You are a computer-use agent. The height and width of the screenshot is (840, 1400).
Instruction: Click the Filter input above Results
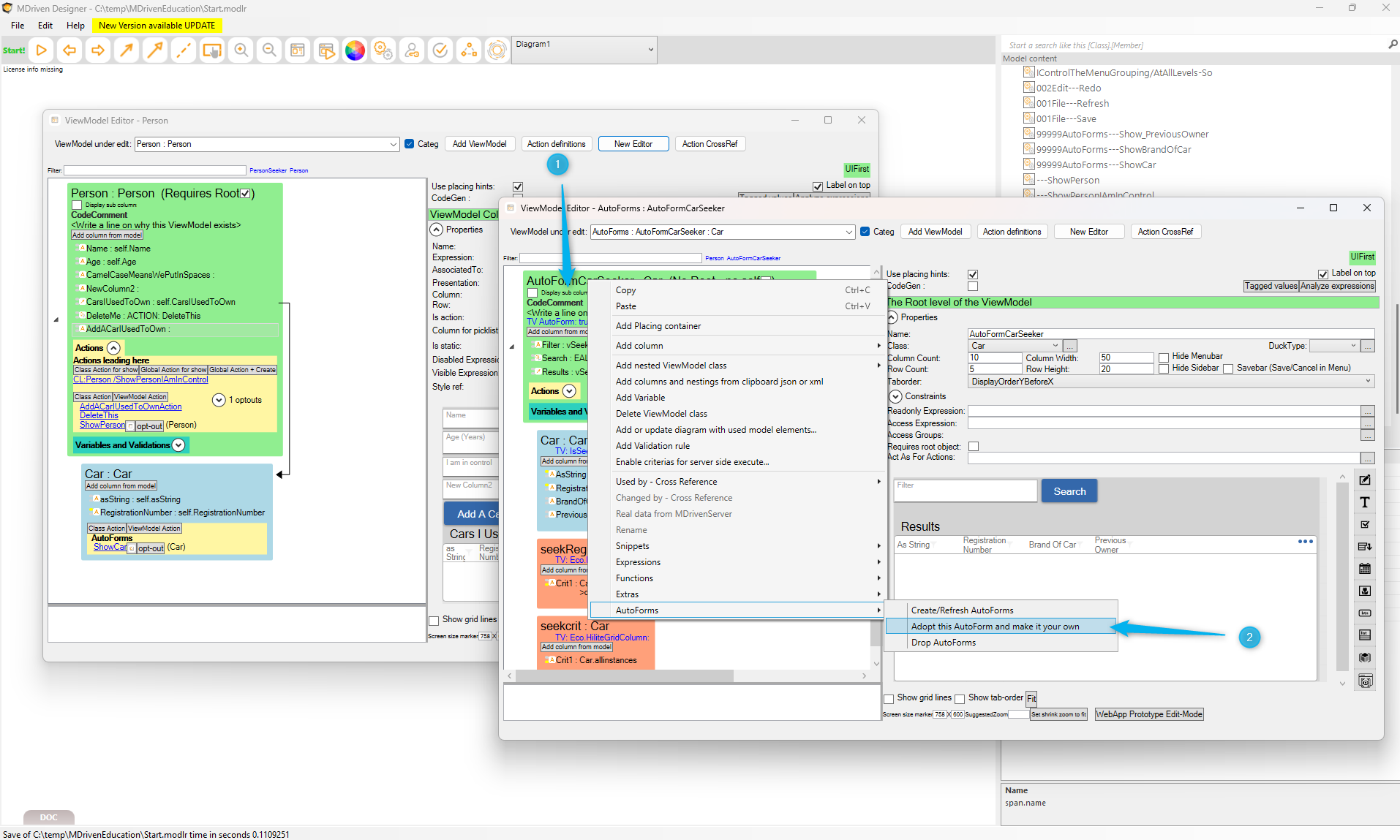coord(965,491)
